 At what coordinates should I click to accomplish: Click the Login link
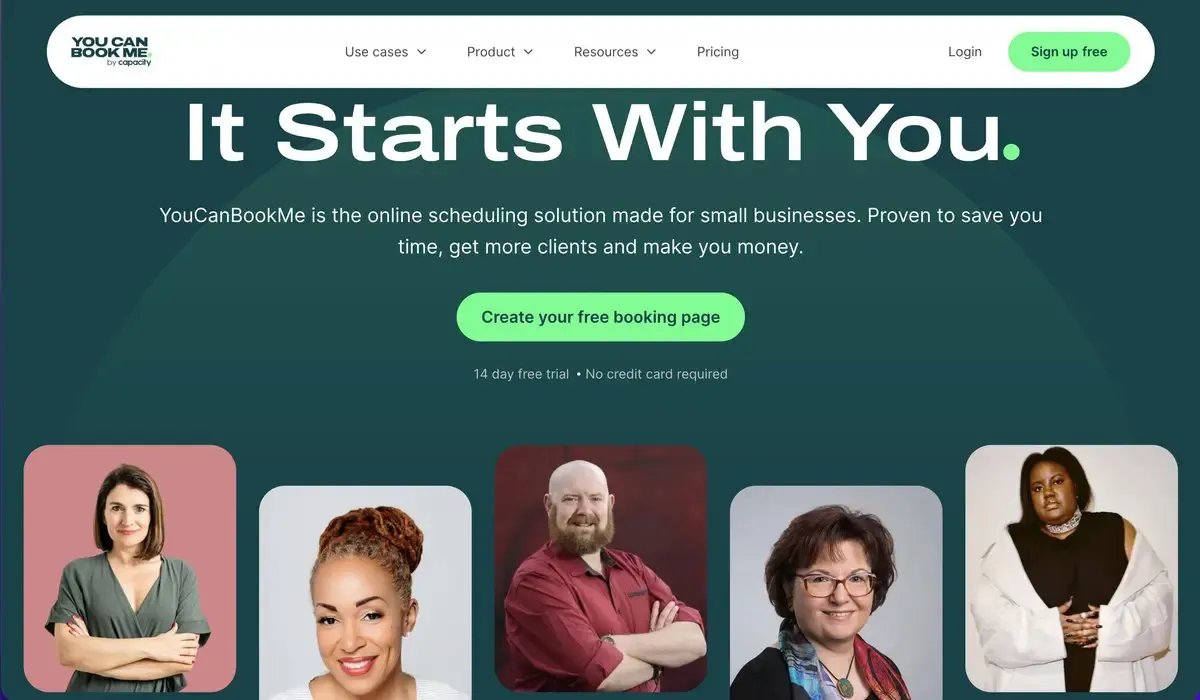click(965, 52)
